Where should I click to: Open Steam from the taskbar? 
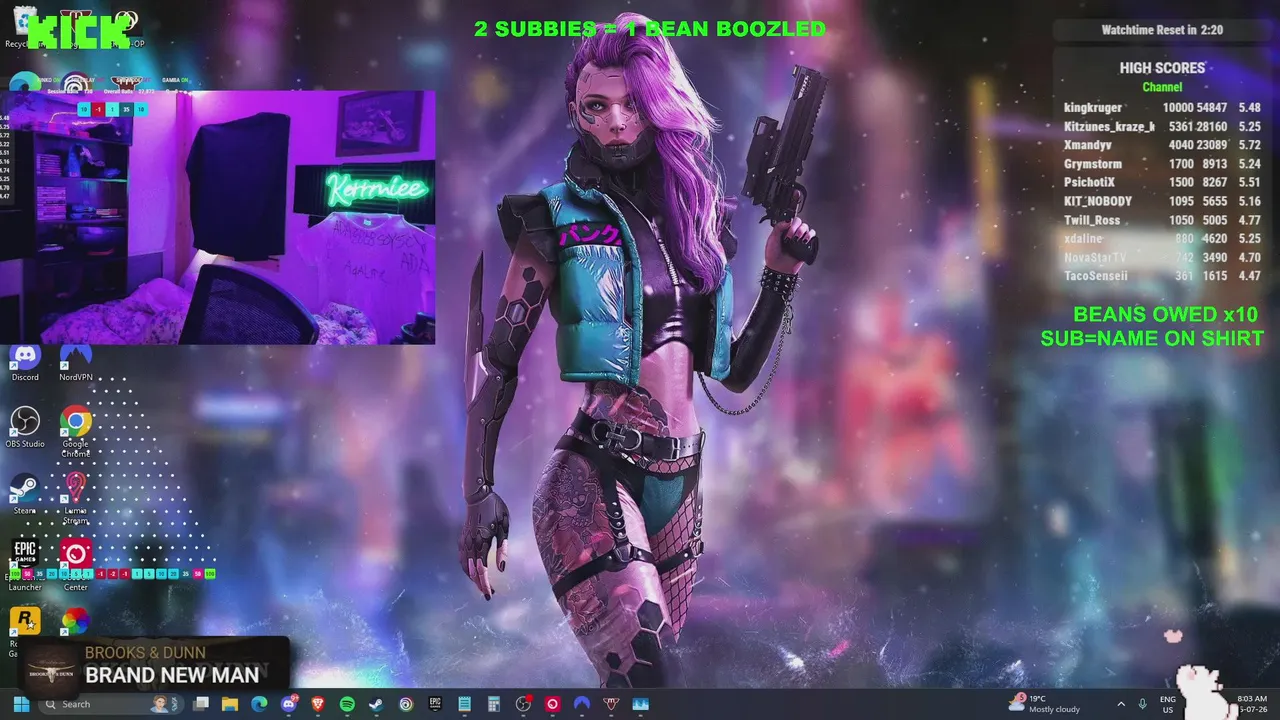(376, 704)
